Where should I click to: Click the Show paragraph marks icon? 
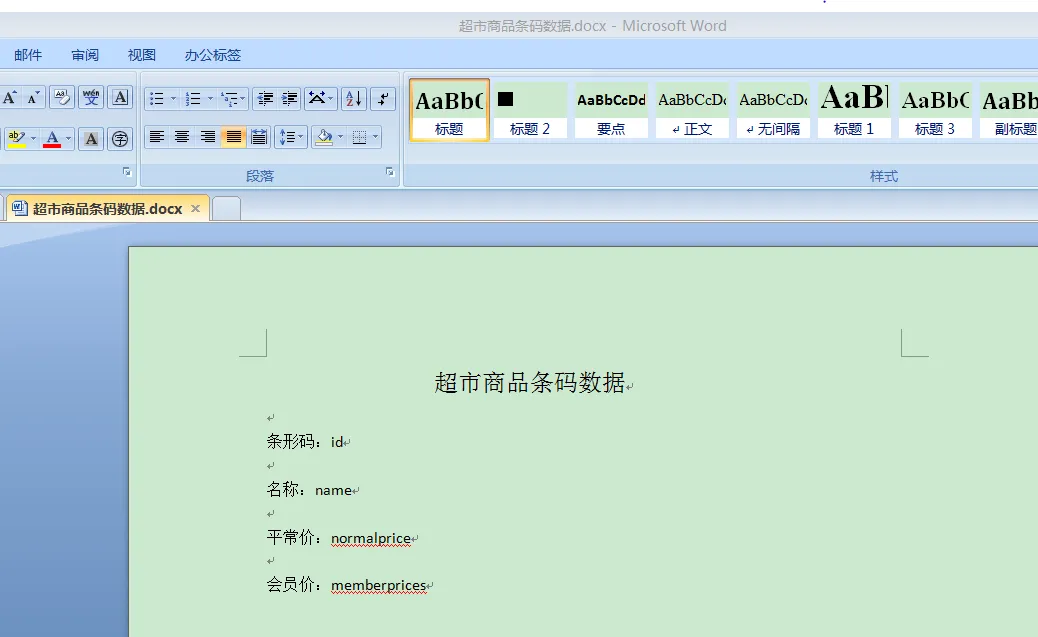click(383, 99)
